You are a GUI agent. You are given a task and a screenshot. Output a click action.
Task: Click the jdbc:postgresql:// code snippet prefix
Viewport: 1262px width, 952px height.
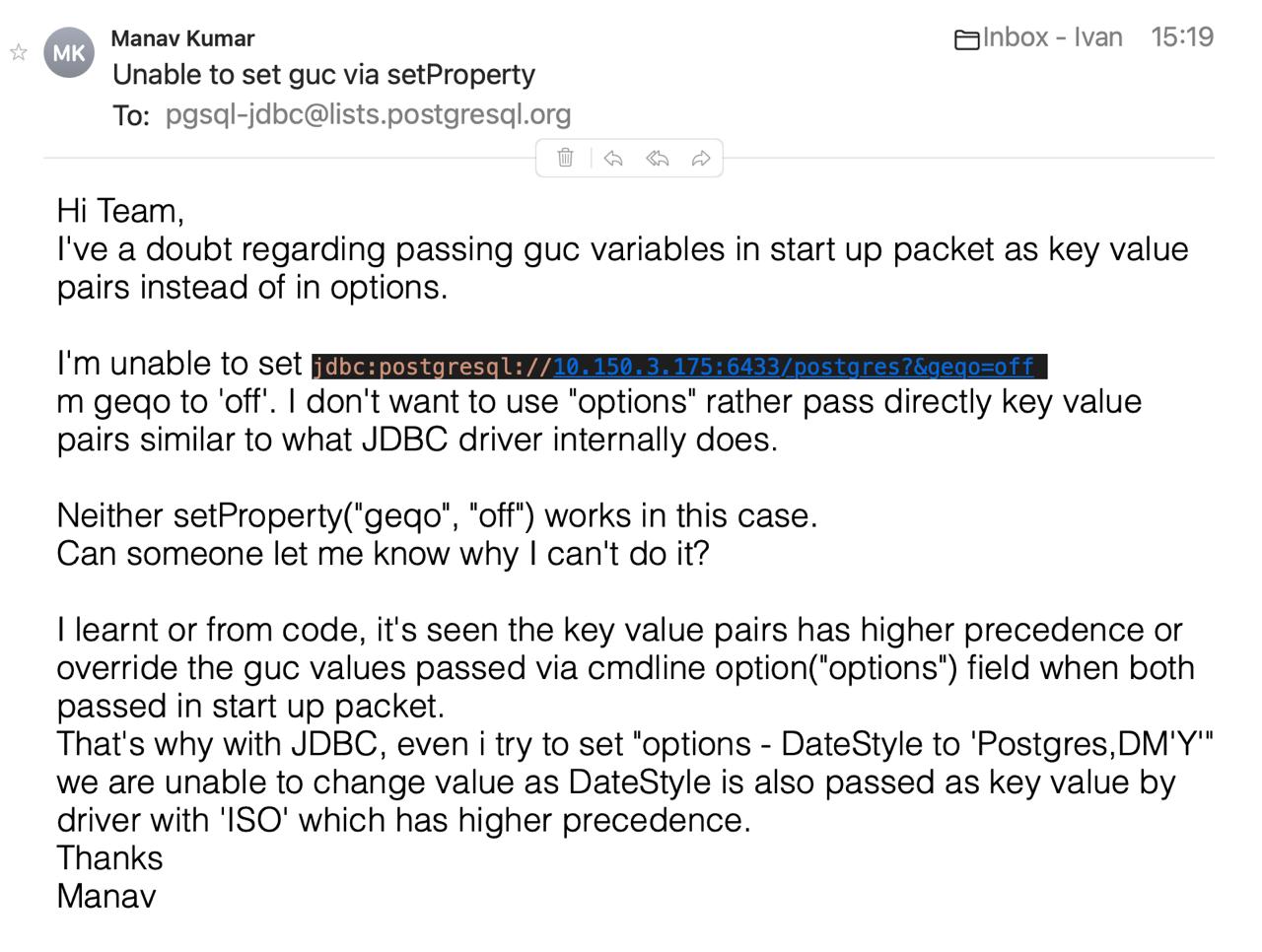tap(432, 367)
